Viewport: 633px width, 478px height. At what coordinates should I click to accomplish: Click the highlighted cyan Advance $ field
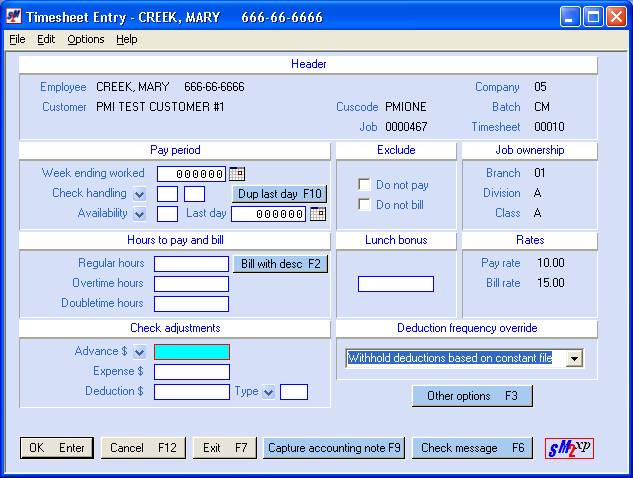191,352
